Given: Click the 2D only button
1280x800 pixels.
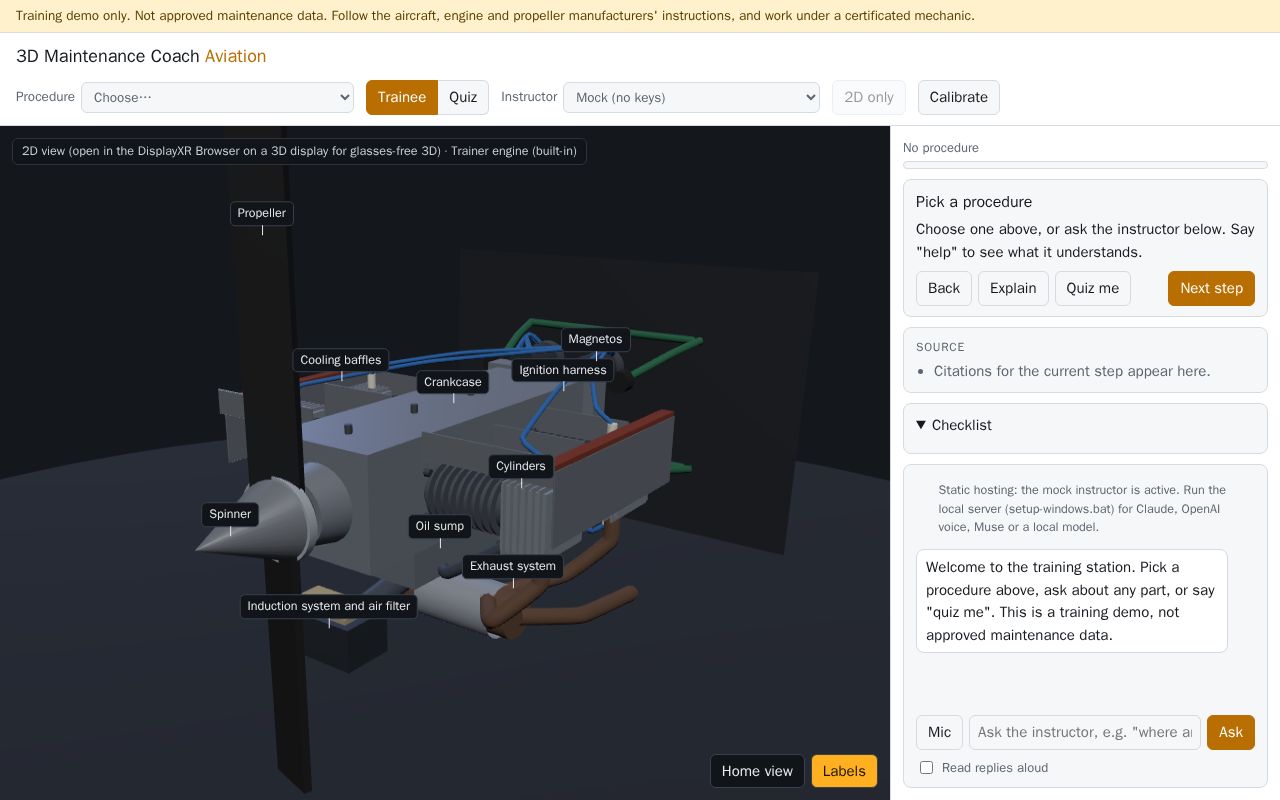Looking at the screenshot, I should pos(869,97).
